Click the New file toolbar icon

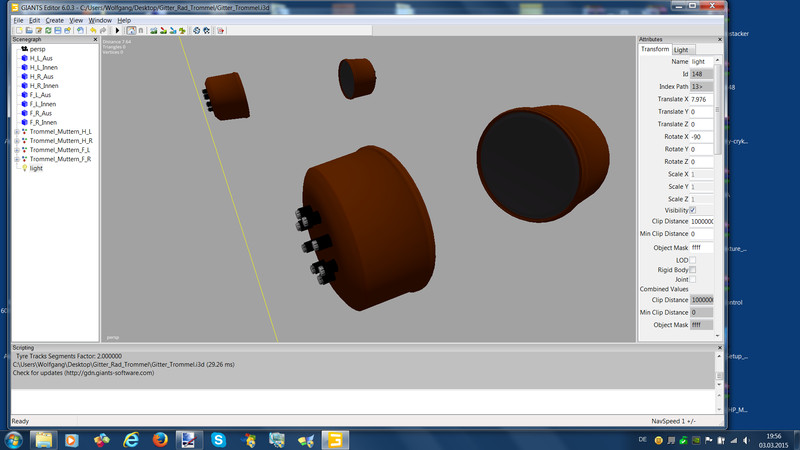pos(18,30)
